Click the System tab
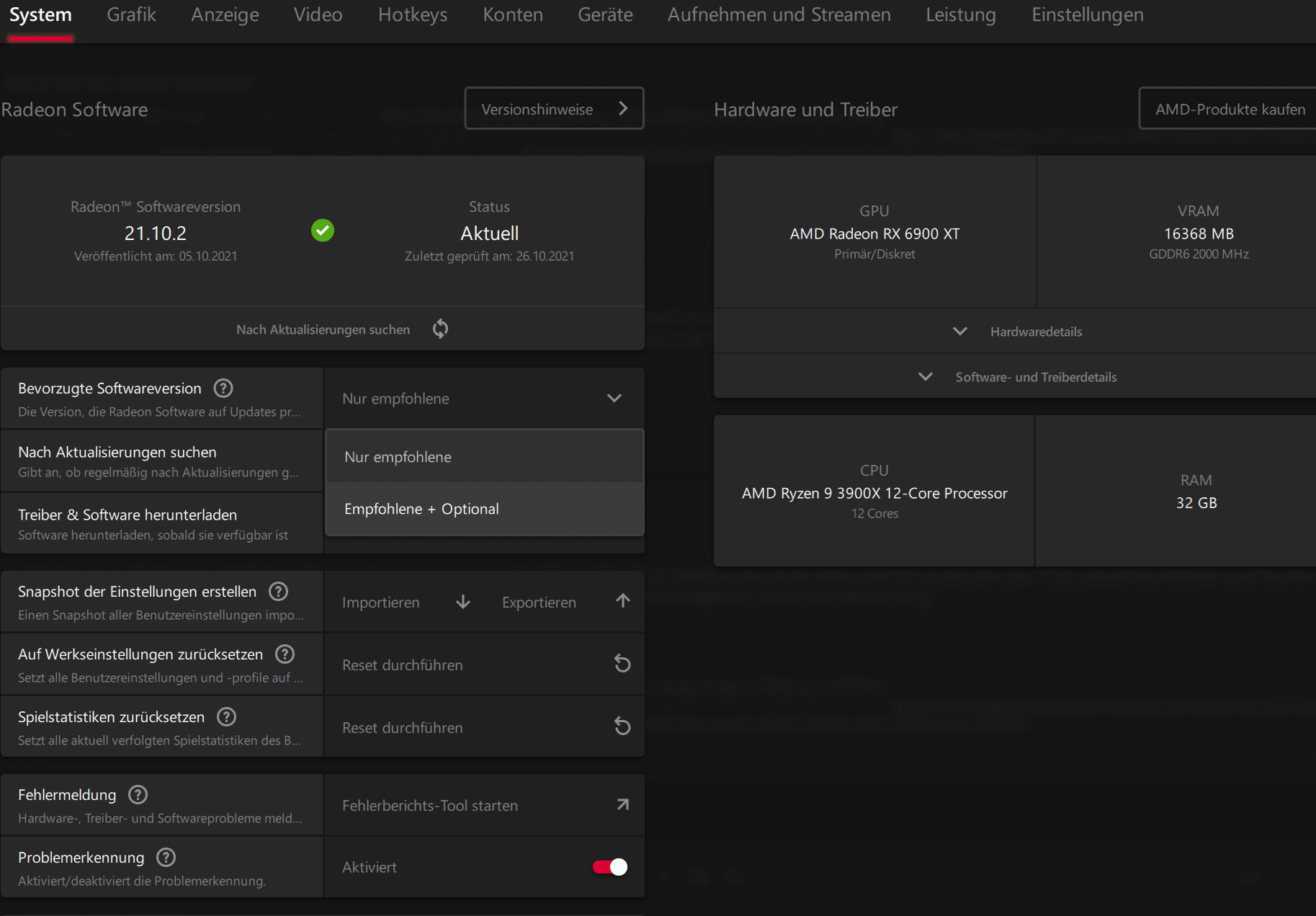Screen dimensions: 1316x916 [40, 15]
